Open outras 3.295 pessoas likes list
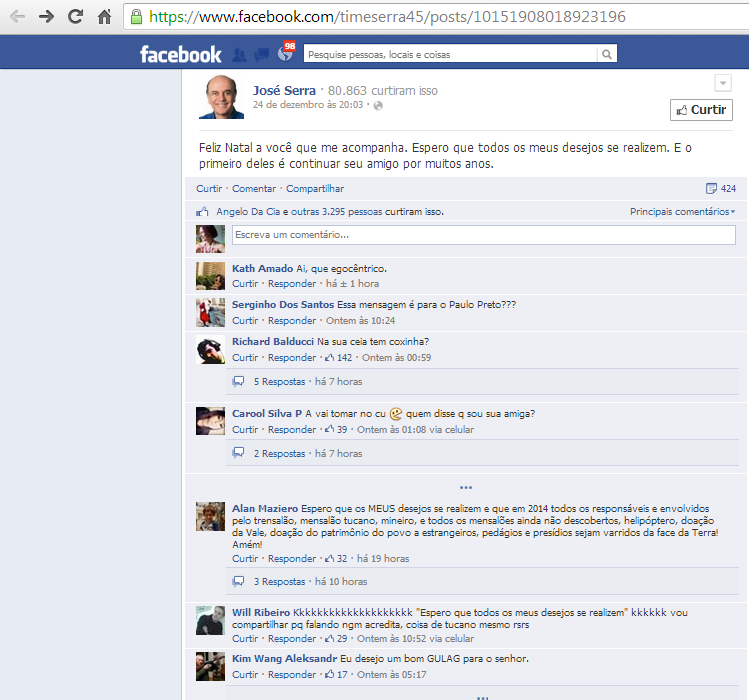The width and height of the screenshot is (749, 700). tap(337, 212)
